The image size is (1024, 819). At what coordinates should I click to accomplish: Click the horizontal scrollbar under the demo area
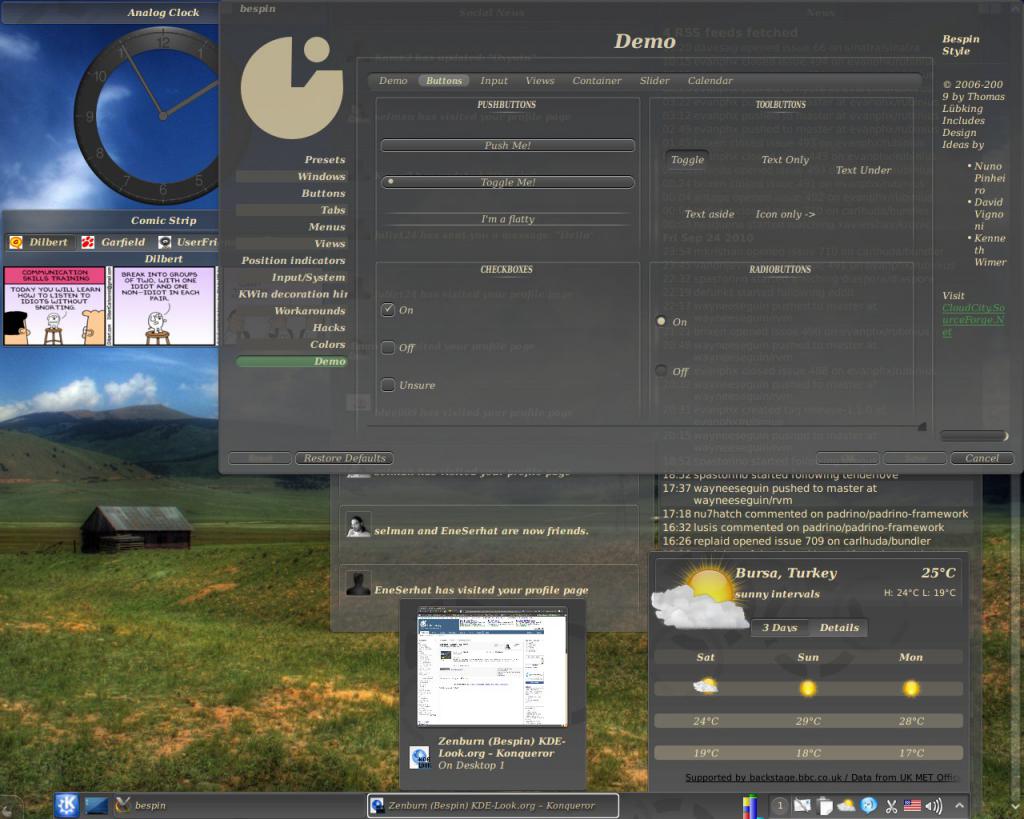(x=647, y=426)
